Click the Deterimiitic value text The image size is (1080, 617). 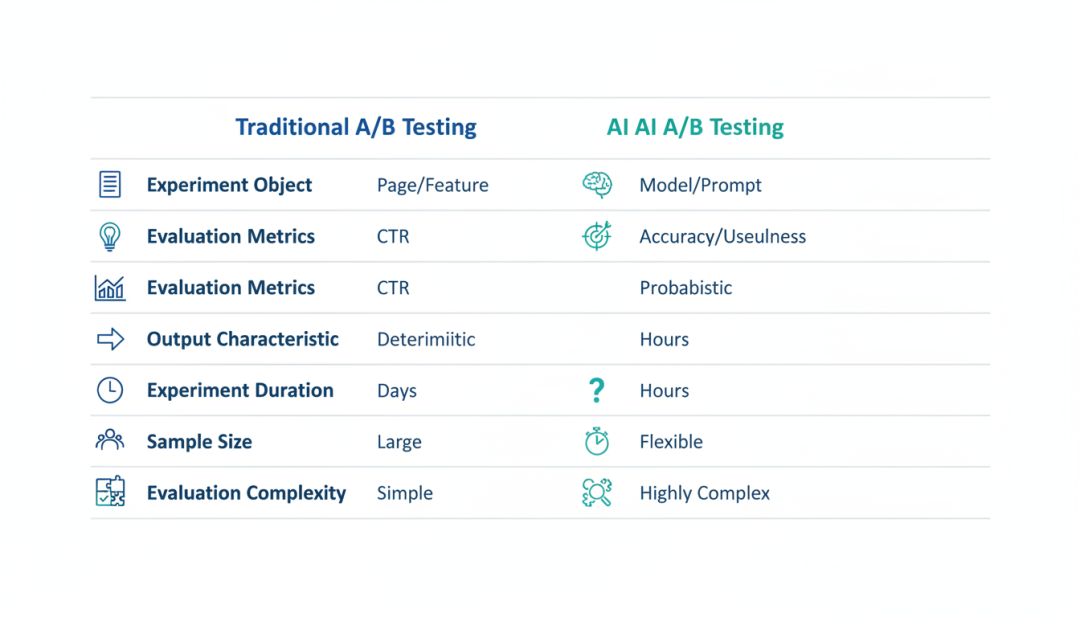(426, 339)
